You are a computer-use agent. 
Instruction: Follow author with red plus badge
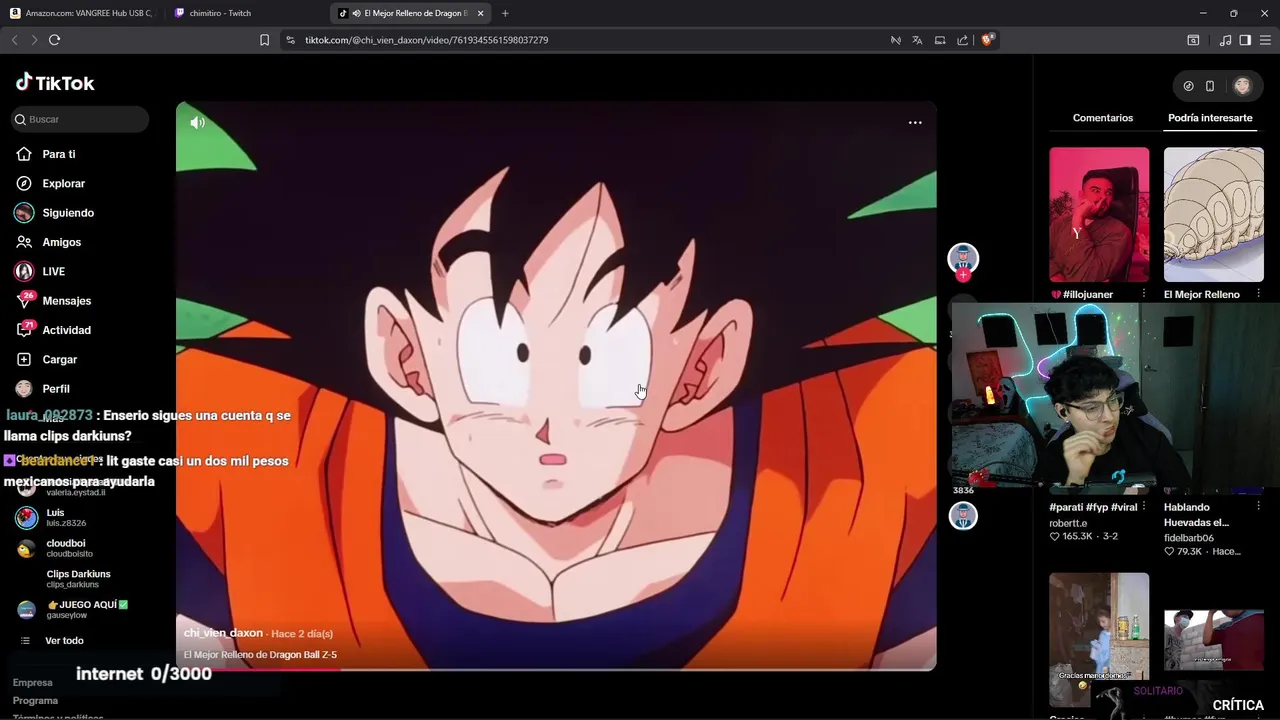(x=963, y=275)
